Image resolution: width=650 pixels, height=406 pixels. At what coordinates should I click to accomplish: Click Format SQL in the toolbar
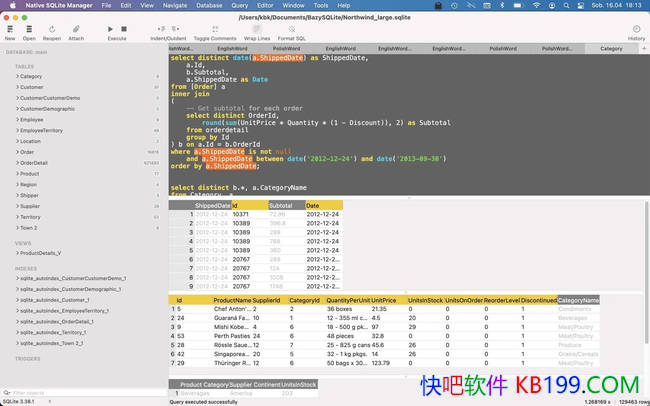pos(293,30)
